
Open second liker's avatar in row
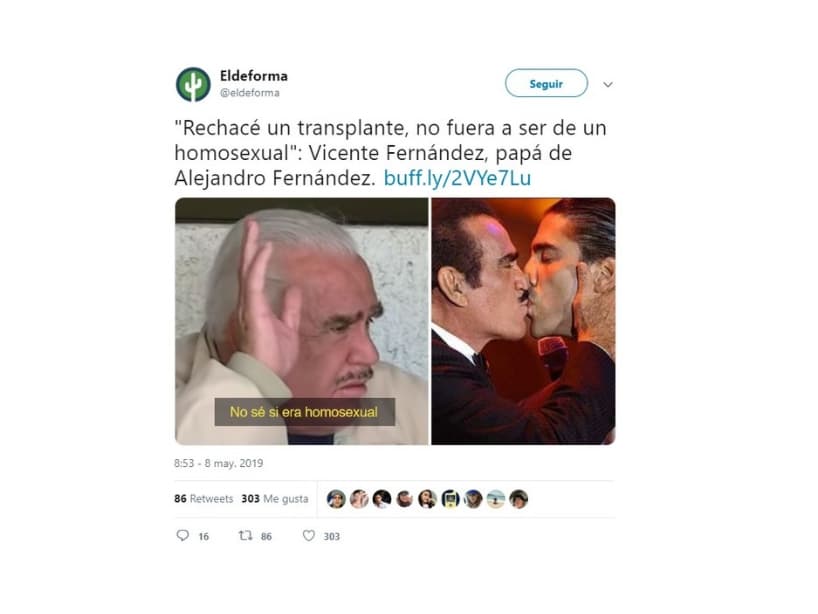click(359, 499)
